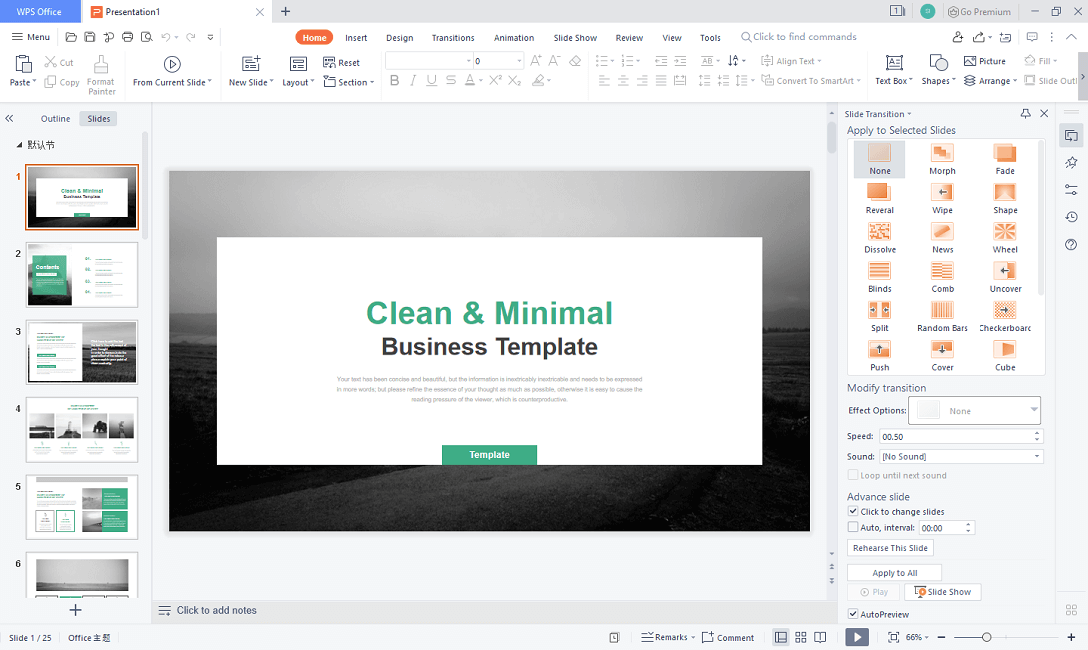Image resolution: width=1088 pixels, height=650 pixels.
Task: Click the Apply to All button
Action: click(x=894, y=572)
